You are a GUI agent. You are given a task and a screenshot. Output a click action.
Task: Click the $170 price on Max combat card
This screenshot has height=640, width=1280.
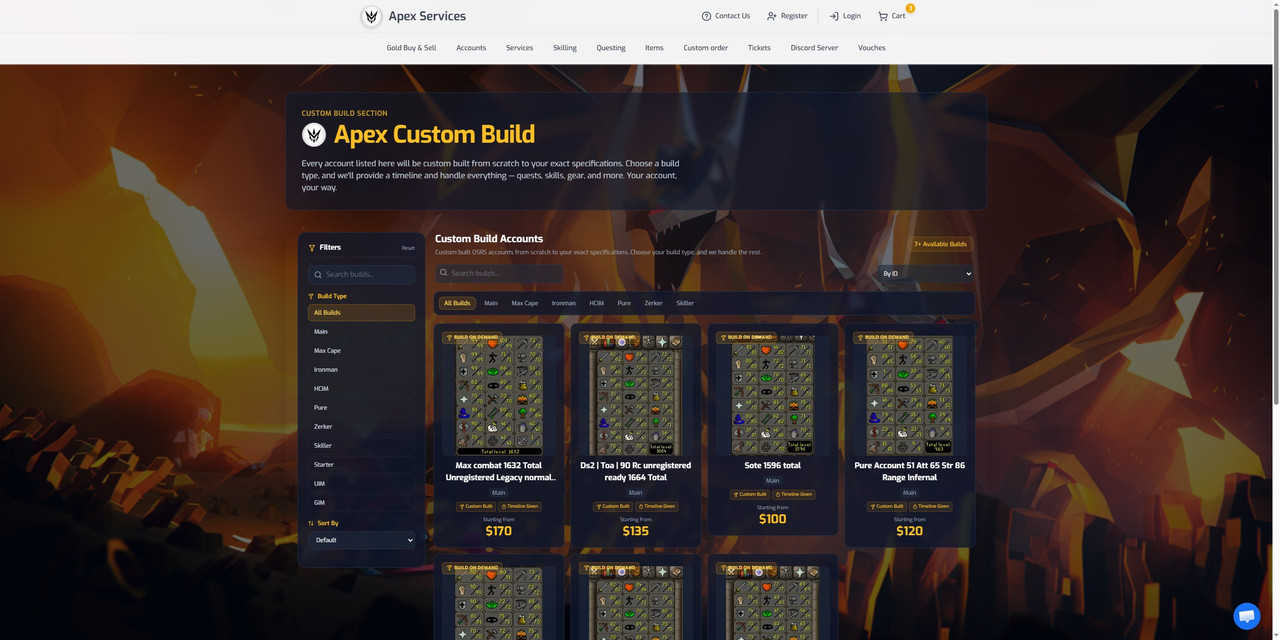click(499, 531)
